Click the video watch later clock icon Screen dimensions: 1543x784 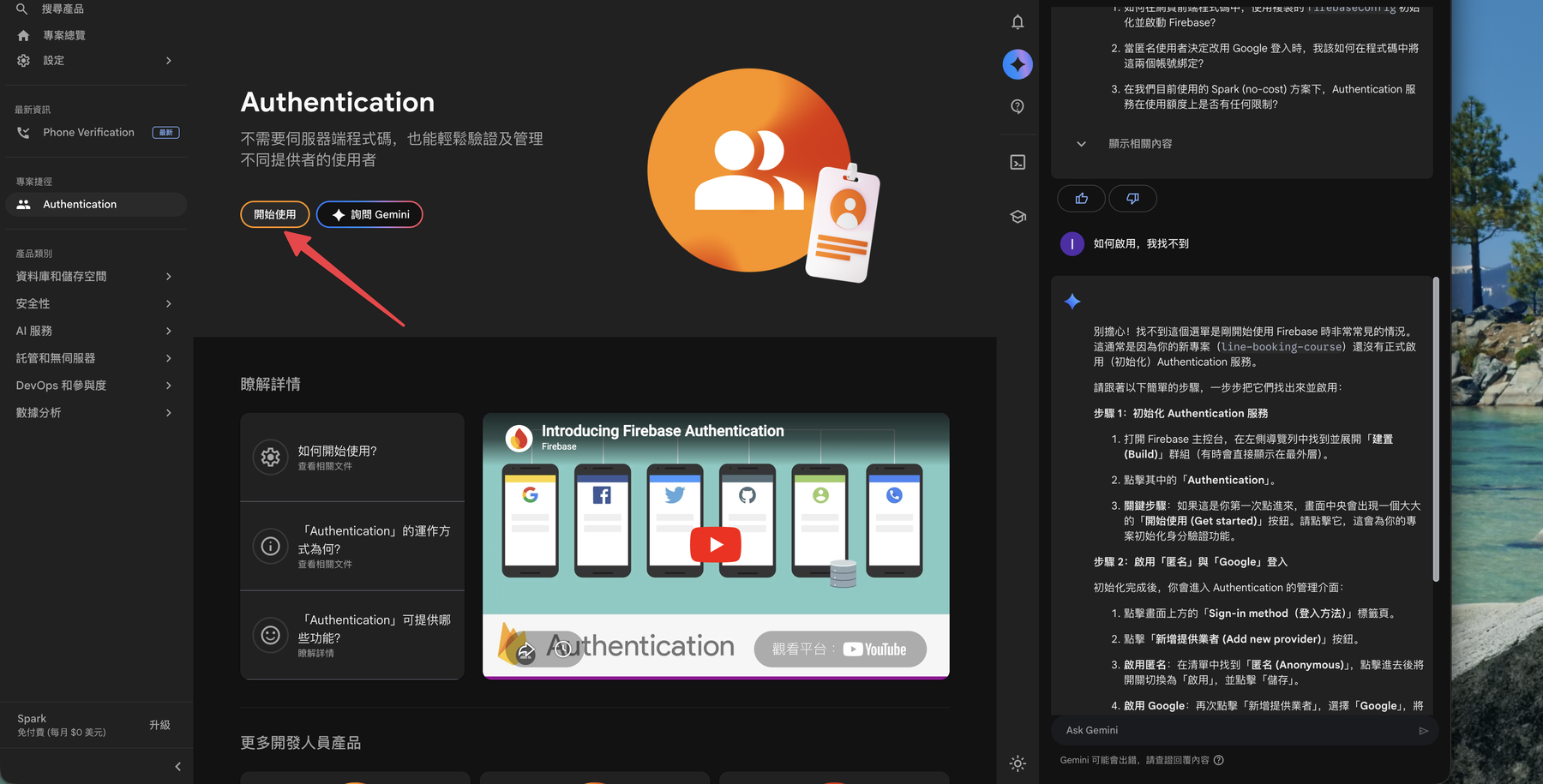coord(563,649)
